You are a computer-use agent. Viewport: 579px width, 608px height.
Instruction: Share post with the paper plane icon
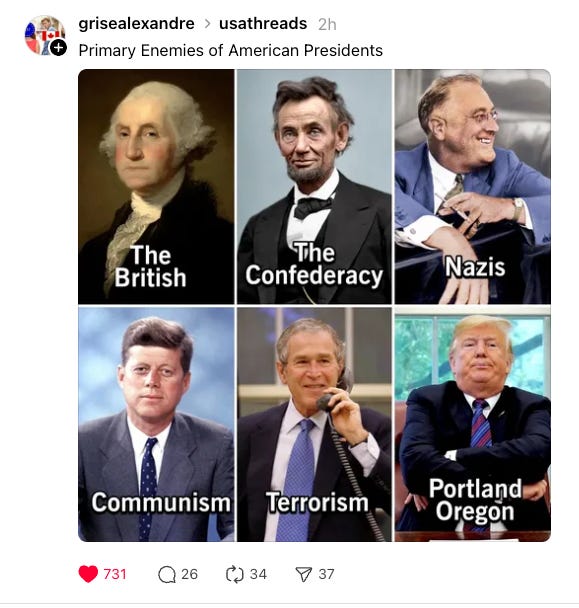(x=303, y=574)
